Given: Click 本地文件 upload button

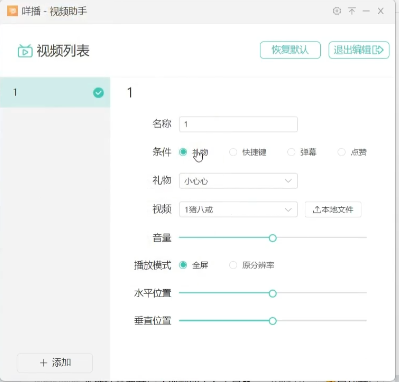Looking at the screenshot, I should (x=333, y=209).
